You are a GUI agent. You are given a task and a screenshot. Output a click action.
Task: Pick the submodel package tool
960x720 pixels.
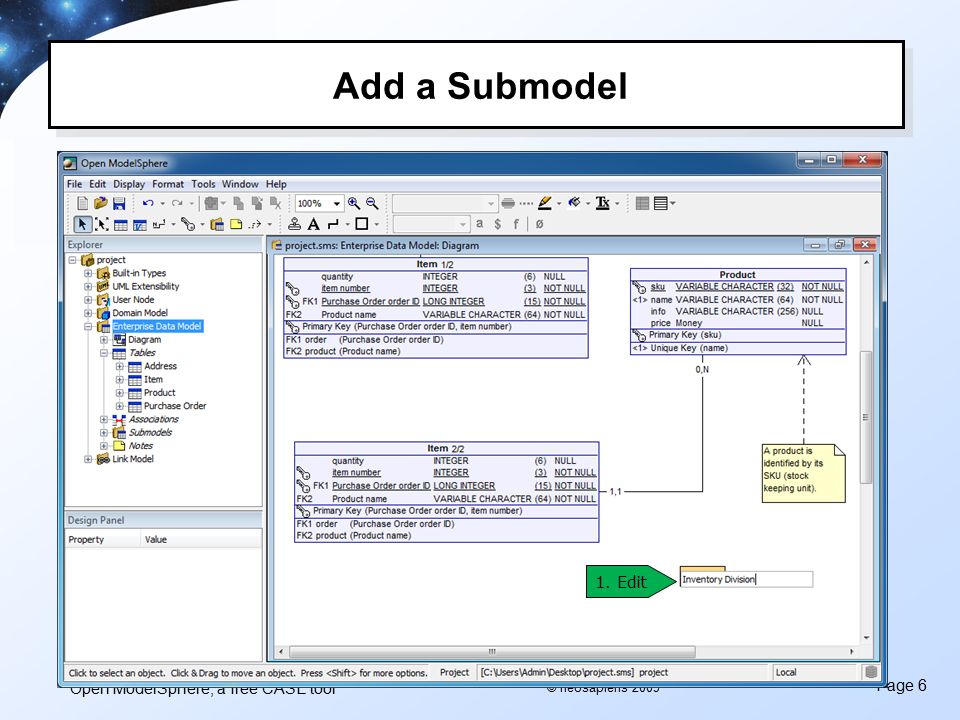(217, 225)
